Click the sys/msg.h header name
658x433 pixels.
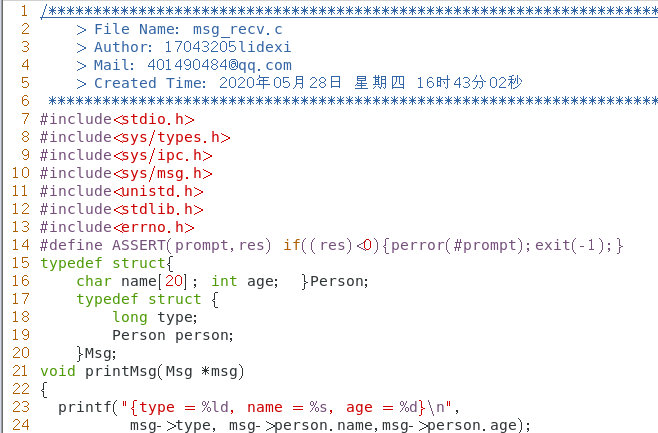163,173
